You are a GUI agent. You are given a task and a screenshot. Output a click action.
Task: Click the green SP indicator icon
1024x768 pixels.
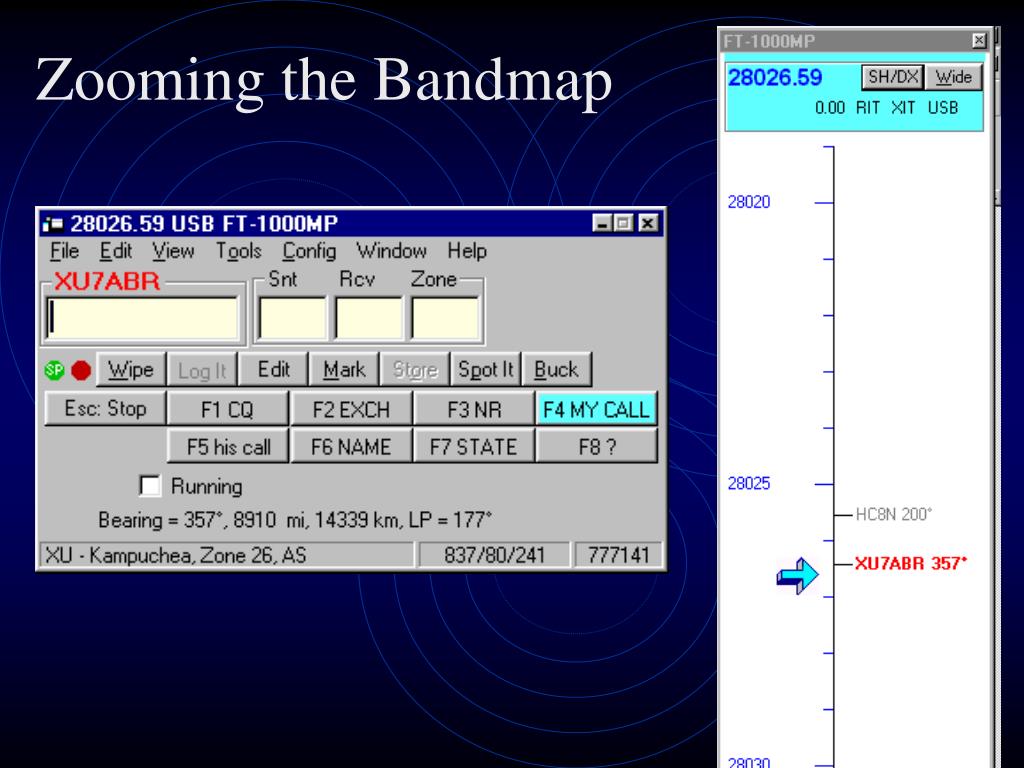54,370
